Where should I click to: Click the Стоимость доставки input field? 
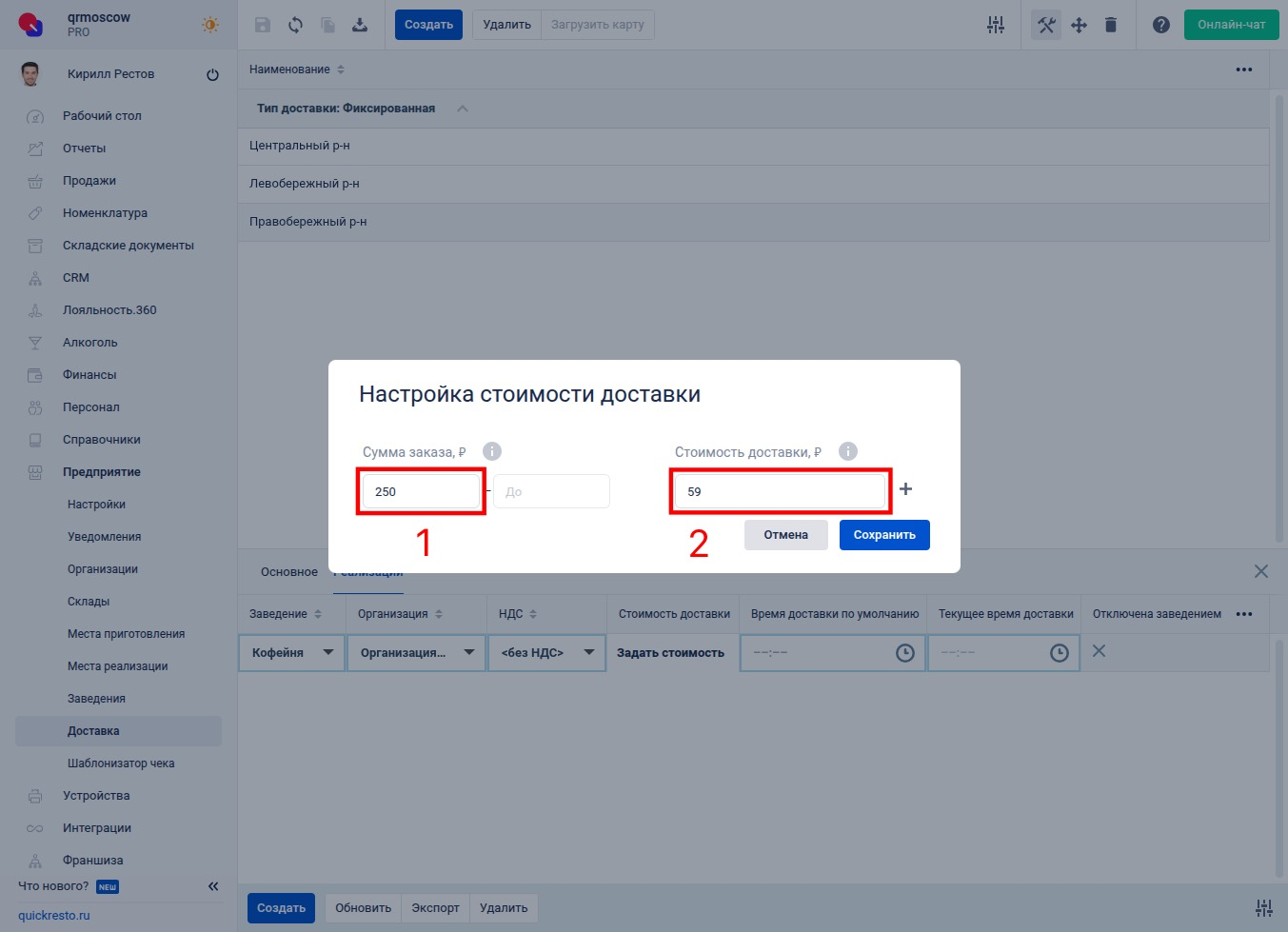coord(780,491)
